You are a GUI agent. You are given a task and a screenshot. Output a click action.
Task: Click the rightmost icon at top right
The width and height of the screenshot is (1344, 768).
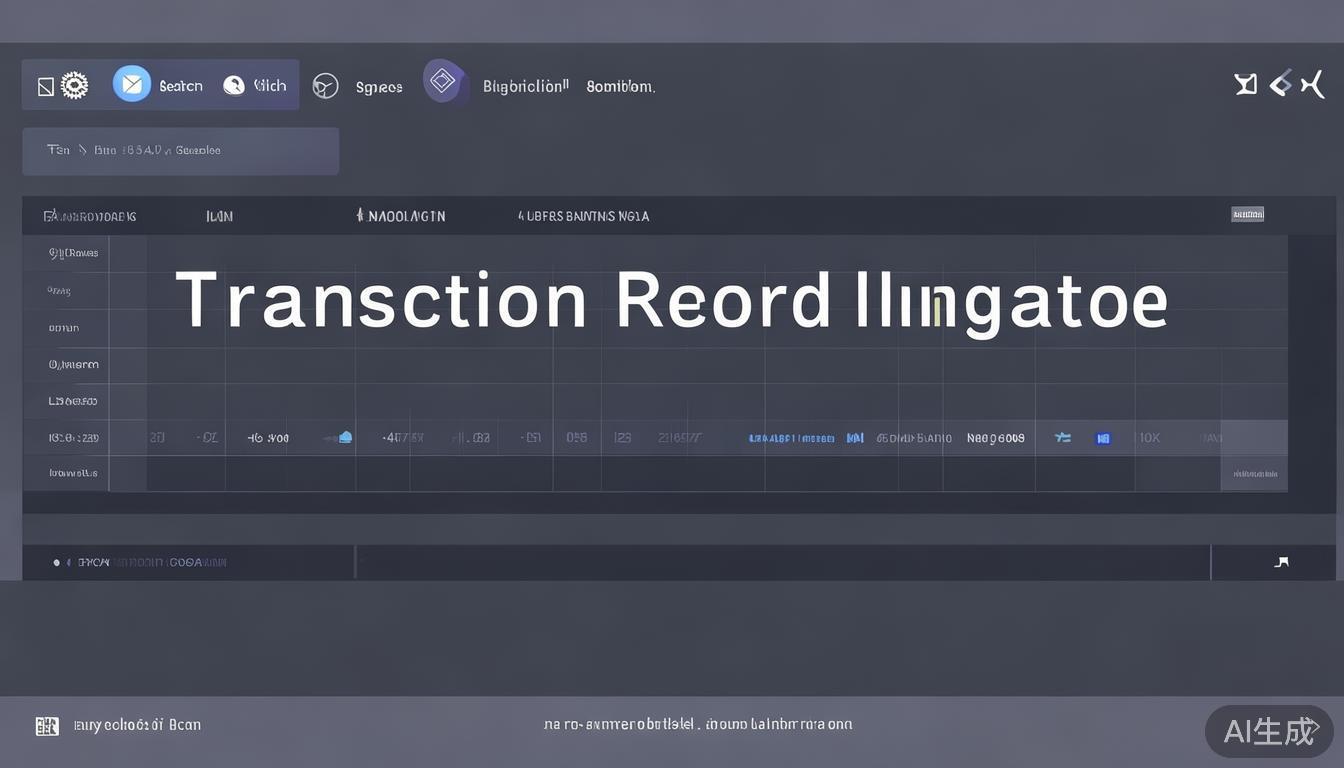coord(1312,85)
